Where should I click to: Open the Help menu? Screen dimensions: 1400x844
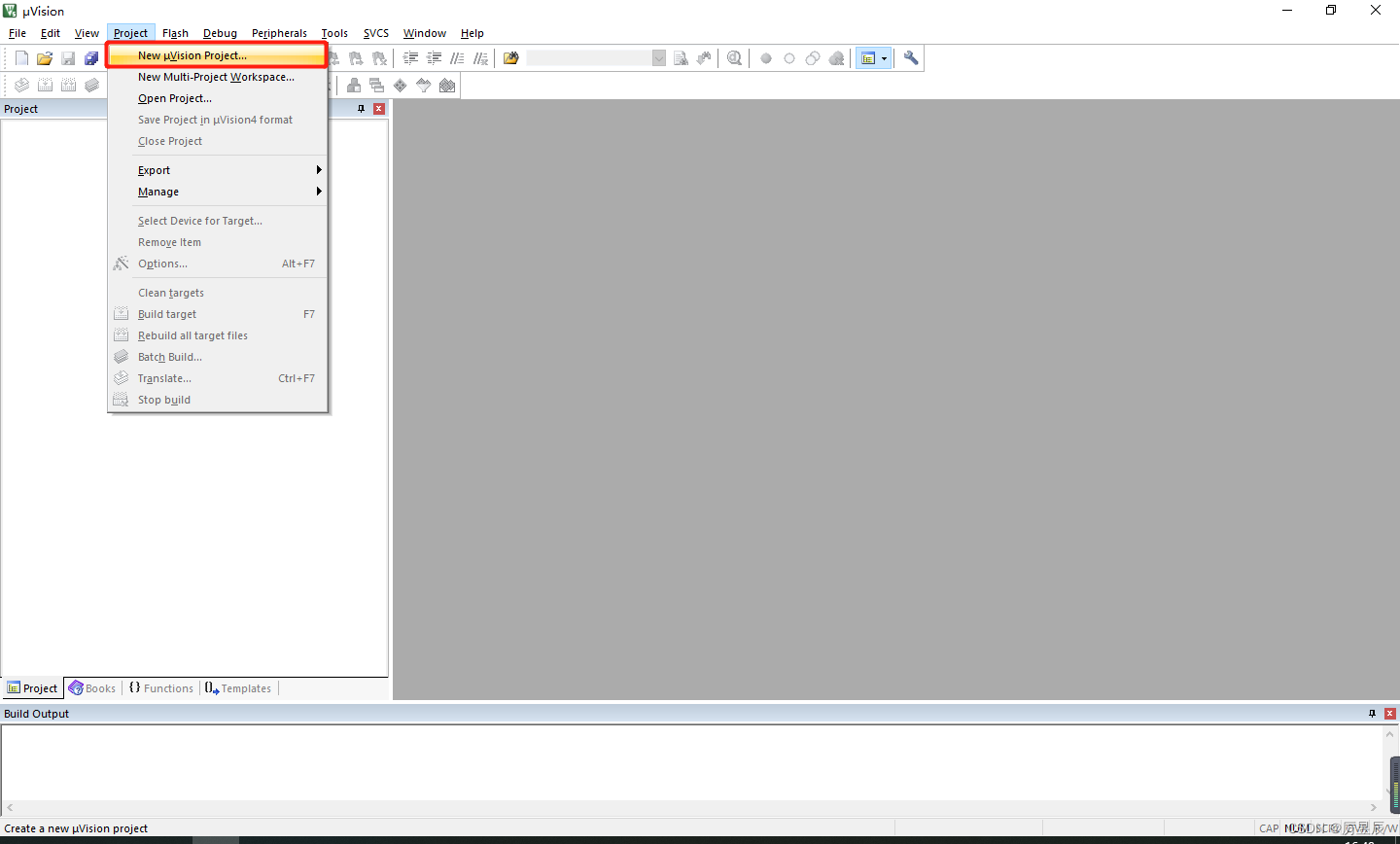[472, 33]
